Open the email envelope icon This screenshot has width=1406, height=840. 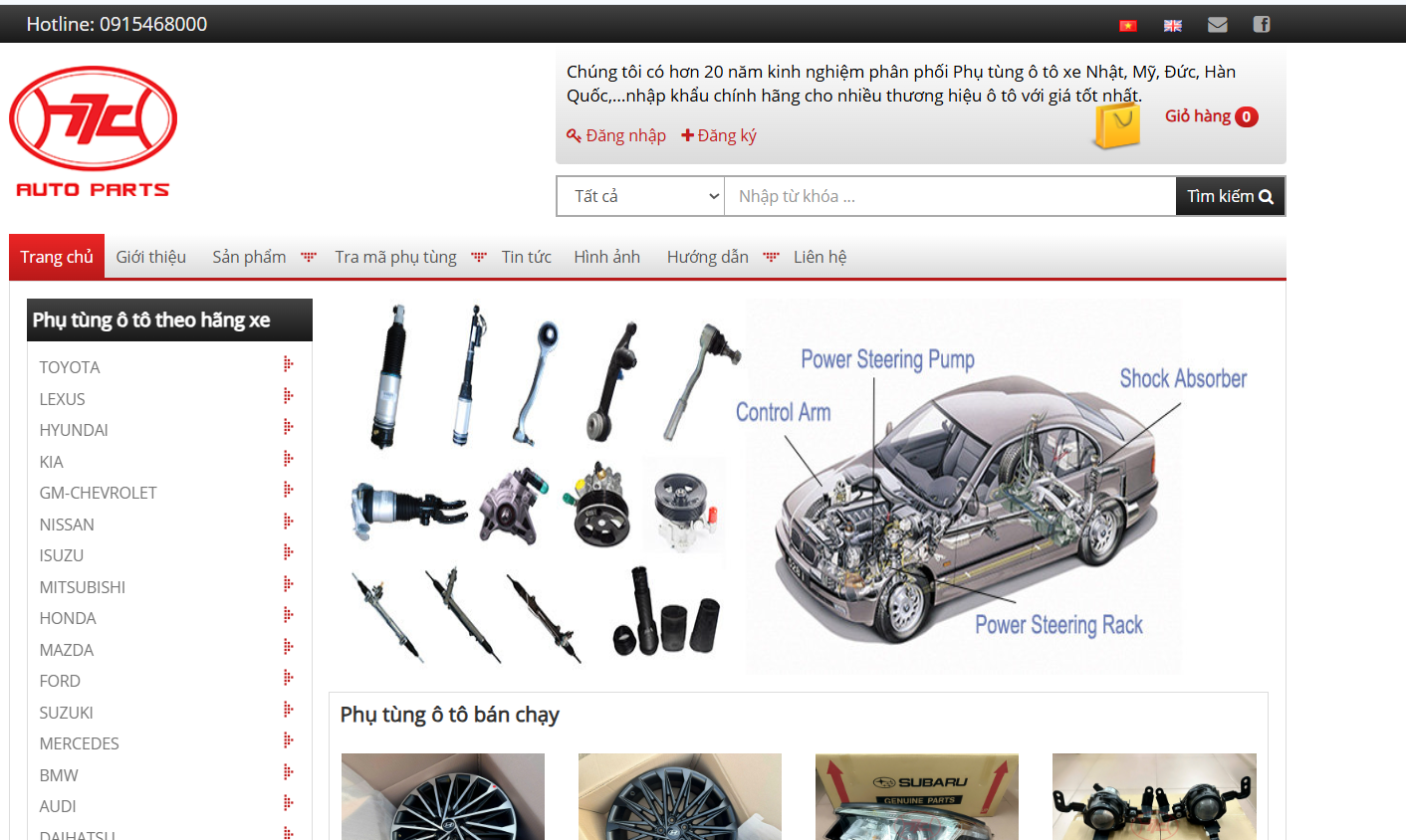point(1218,24)
